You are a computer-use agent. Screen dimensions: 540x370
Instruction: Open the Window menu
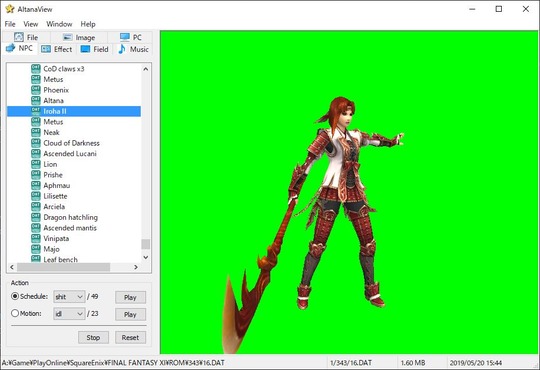pyautogui.click(x=59, y=24)
